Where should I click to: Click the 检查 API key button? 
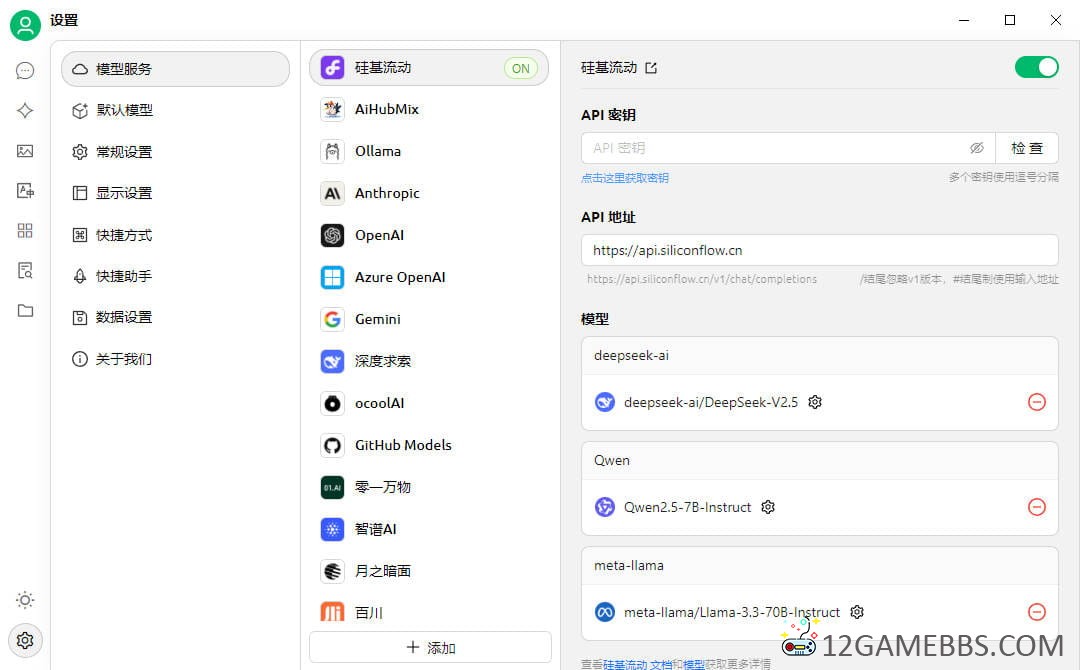coord(1027,148)
